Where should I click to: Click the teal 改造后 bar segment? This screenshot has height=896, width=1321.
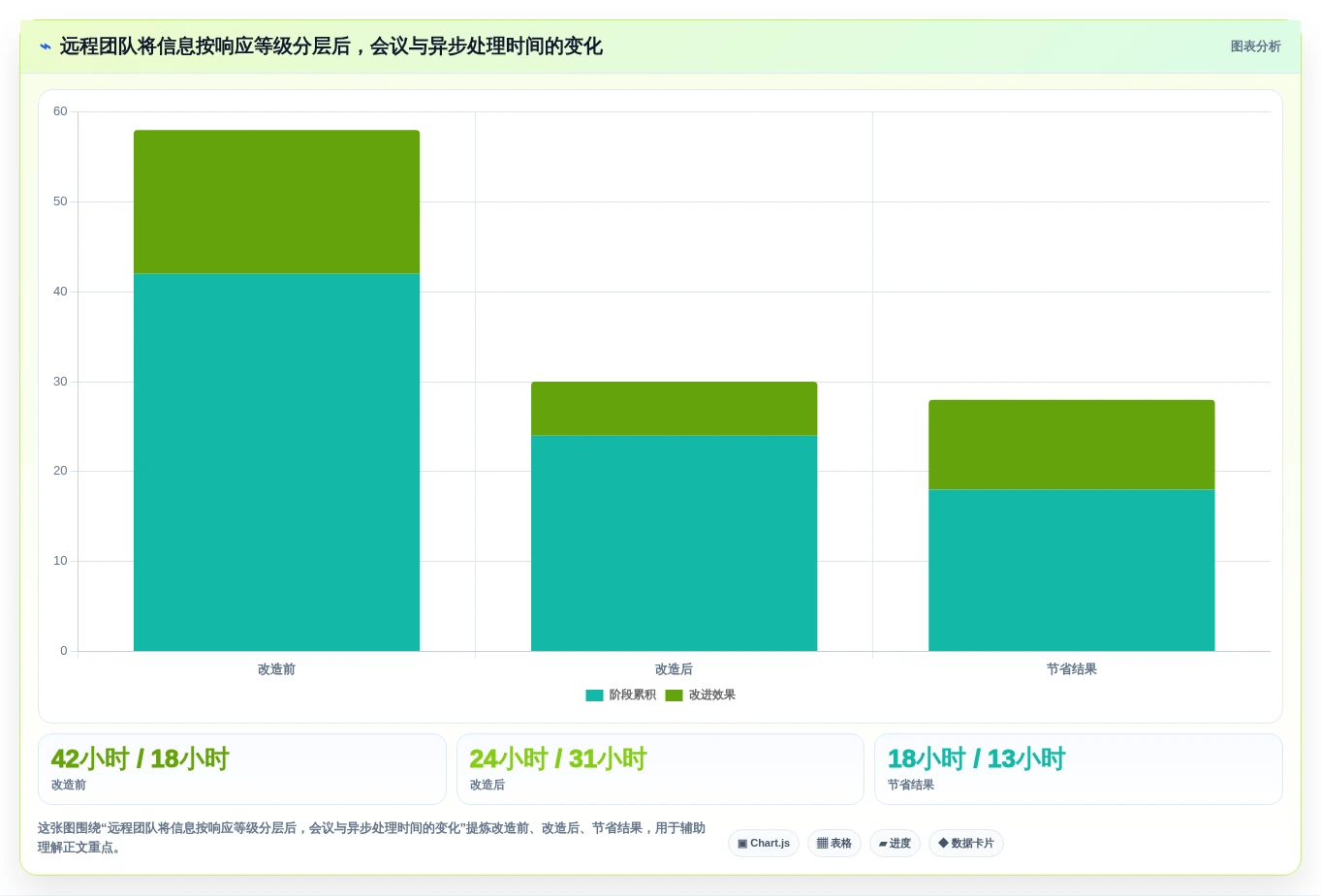[674, 543]
